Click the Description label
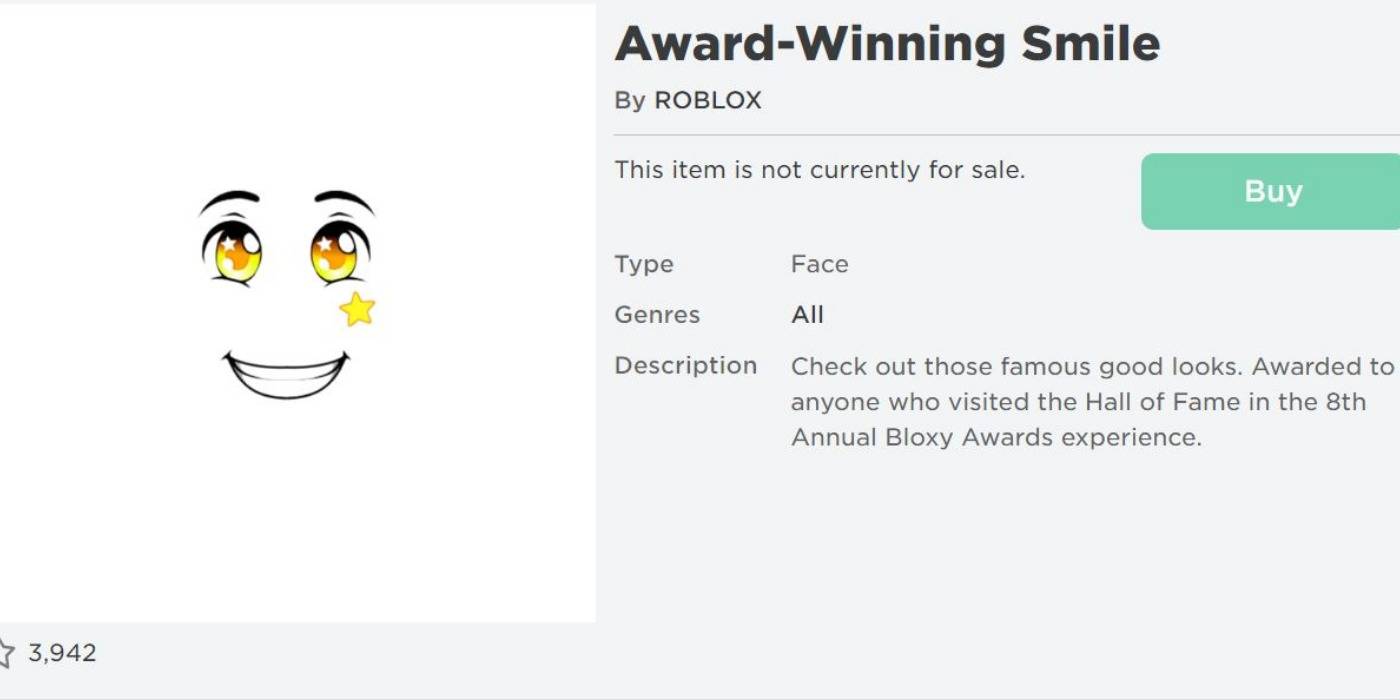This screenshot has height=700, width=1400. point(685,366)
